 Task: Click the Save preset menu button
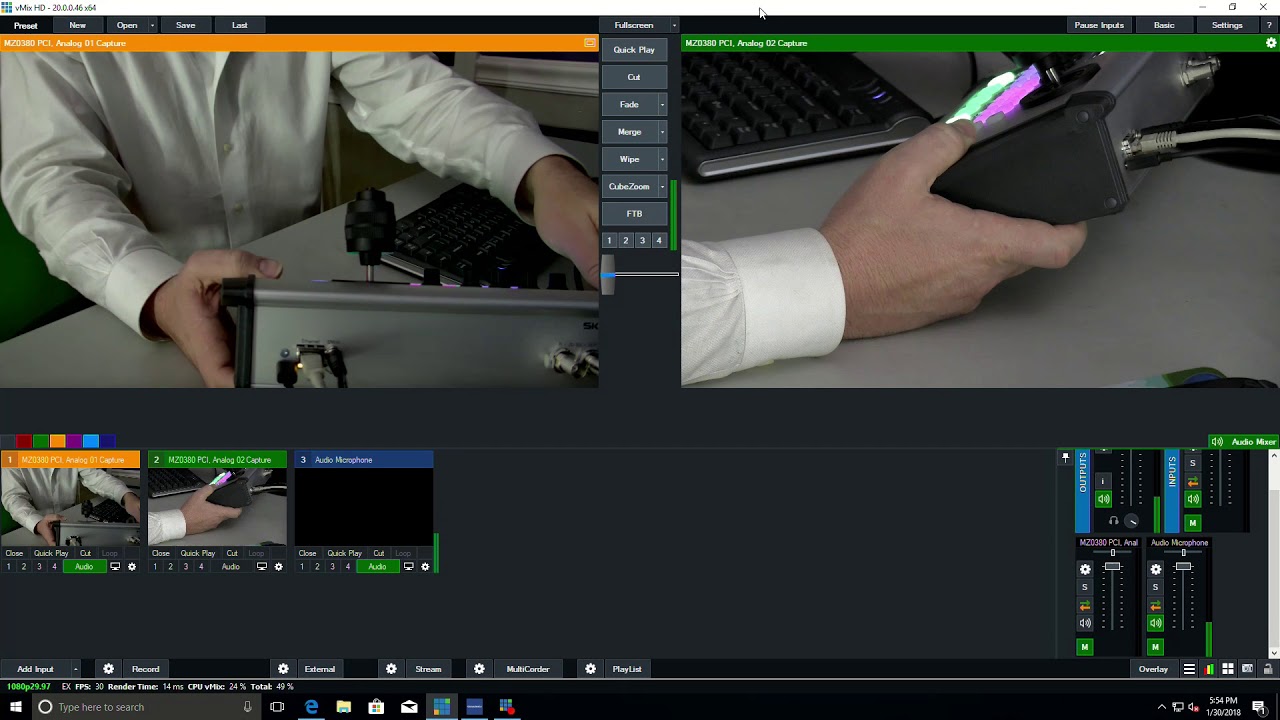click(186, 25)
